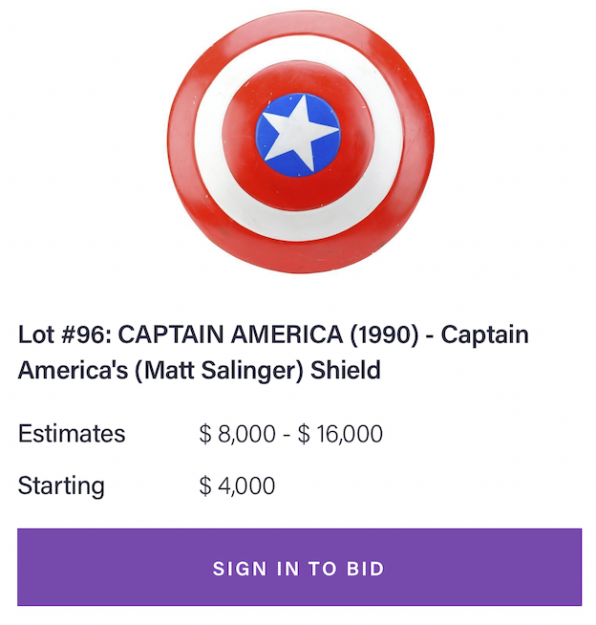Click the $ 4,000 starting price
This screenshot has height=625, width=596.
pos(237,486)
